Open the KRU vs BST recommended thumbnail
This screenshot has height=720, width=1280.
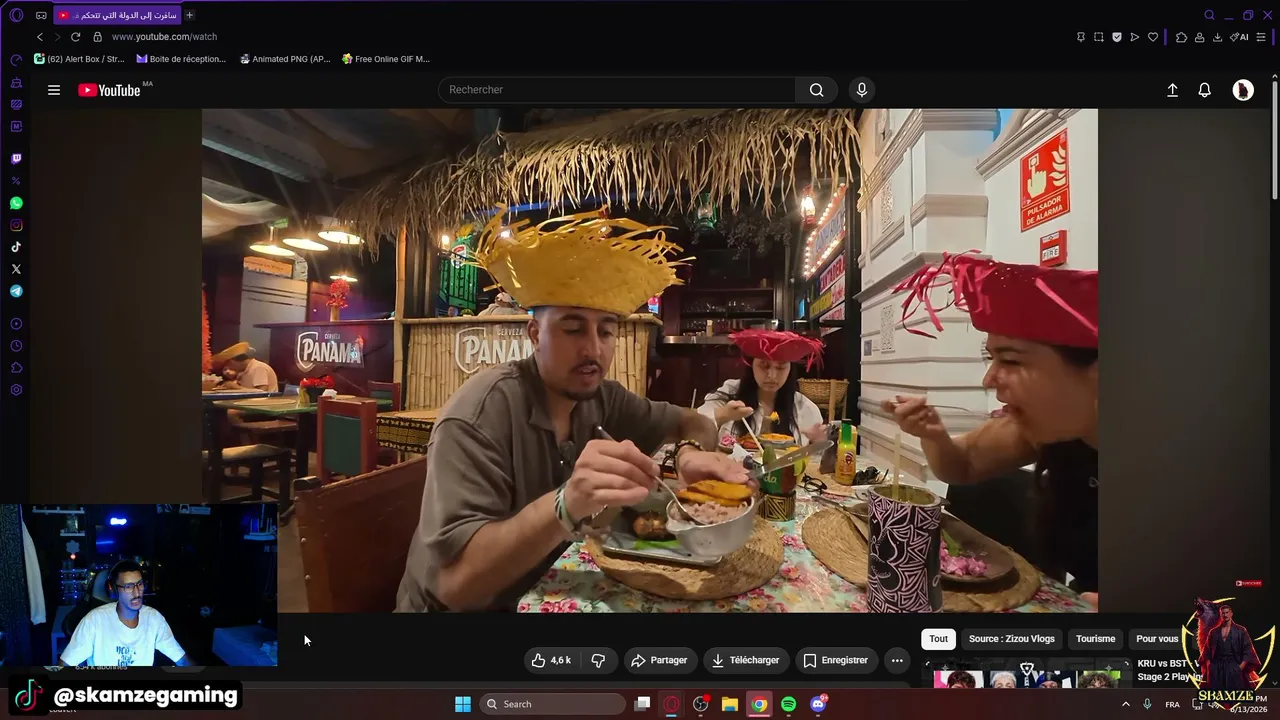point(1027,675)
